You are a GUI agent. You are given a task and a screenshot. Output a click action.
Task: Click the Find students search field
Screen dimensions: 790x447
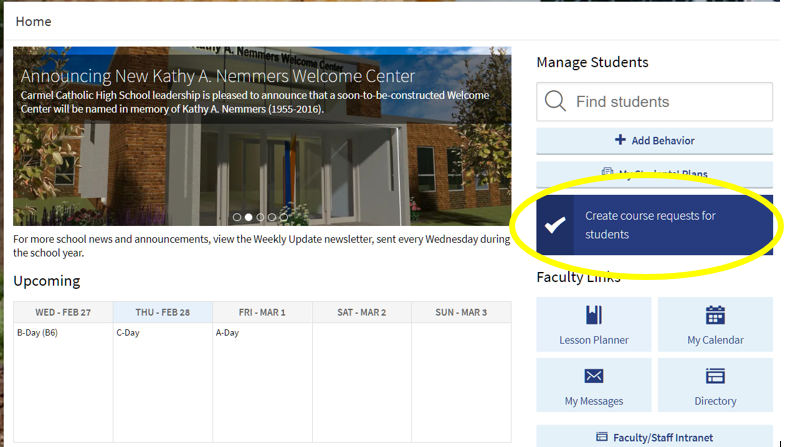(654, 102)
